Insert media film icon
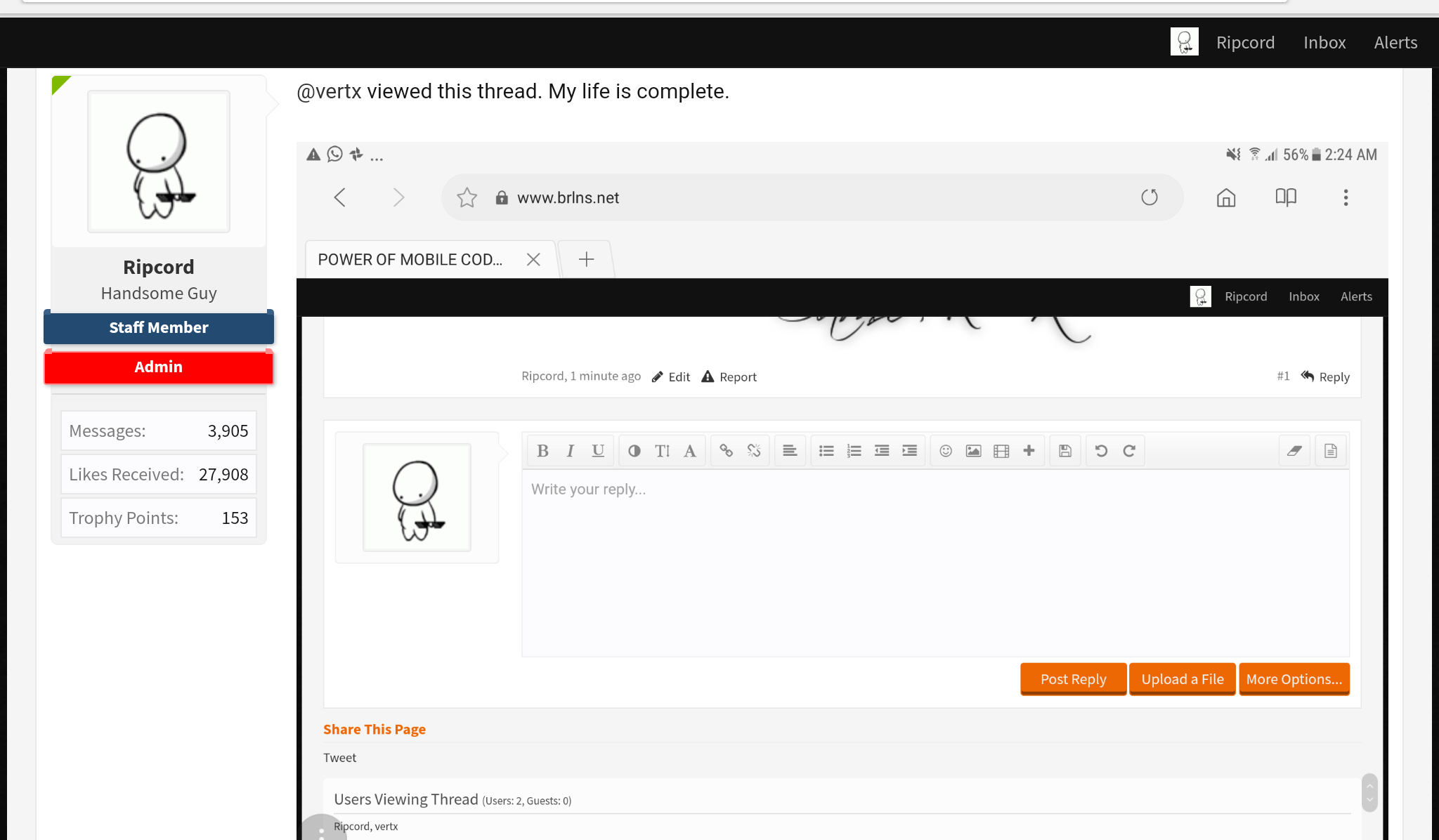 point(1001,451)
